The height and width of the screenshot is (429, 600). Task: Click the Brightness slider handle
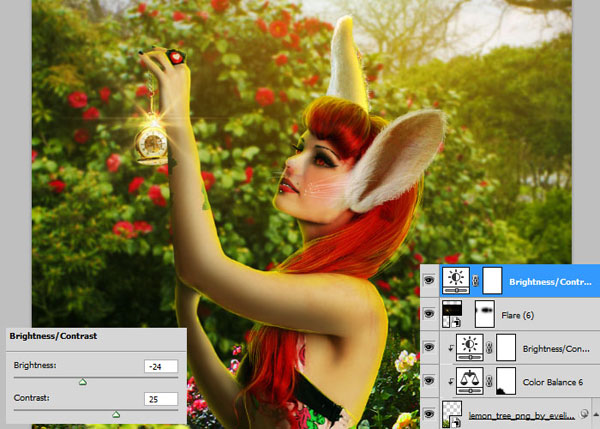point(83,382)
